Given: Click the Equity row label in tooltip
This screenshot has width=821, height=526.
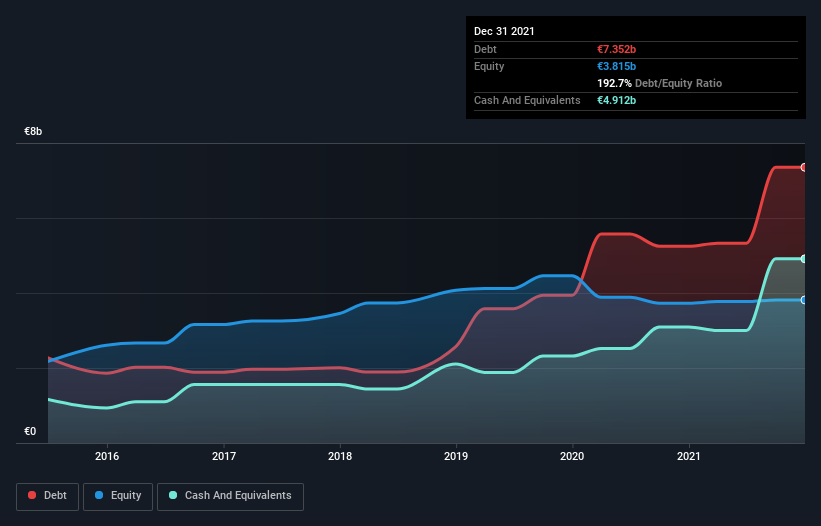Looking at the screenshot, I should [489, 66].
